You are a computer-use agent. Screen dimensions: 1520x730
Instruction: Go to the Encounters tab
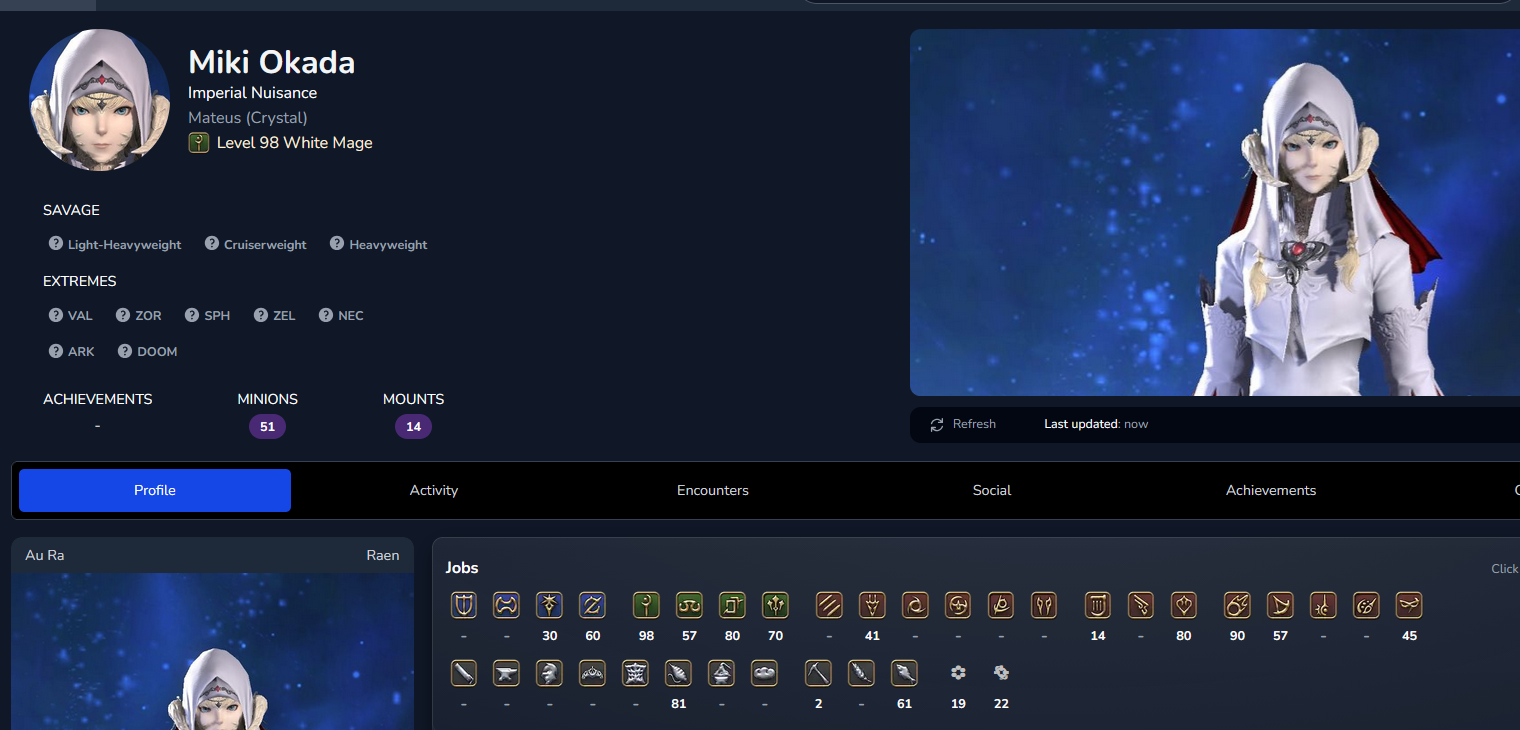pos(713,490)
